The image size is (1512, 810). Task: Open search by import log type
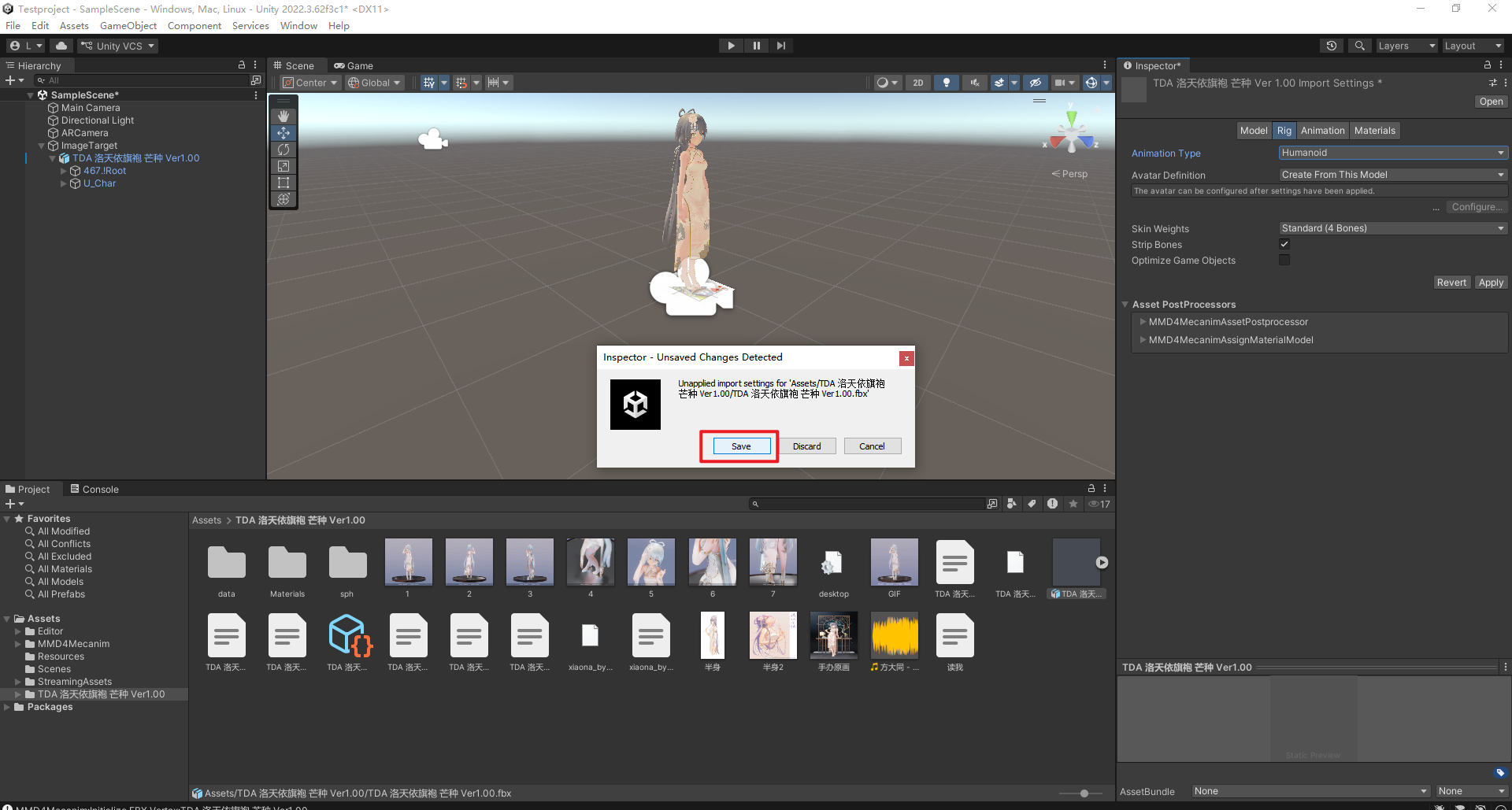[x=1052, y=504]
